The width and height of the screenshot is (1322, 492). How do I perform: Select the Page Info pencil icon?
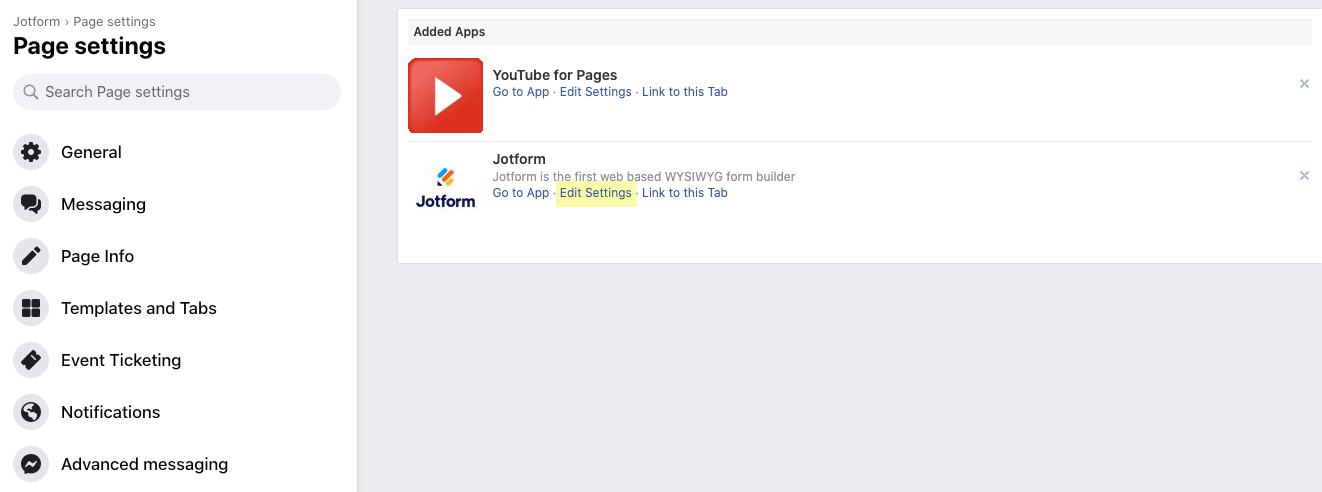click(31, 256)
